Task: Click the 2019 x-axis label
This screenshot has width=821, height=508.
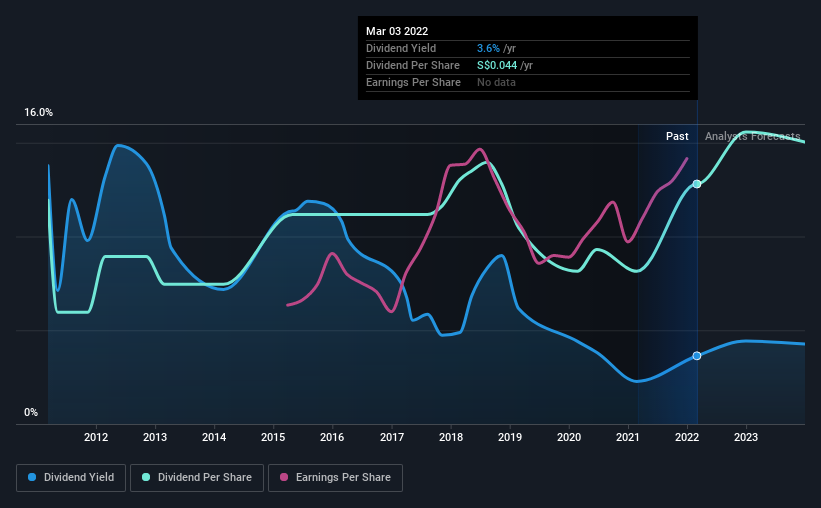Action: 510,437
